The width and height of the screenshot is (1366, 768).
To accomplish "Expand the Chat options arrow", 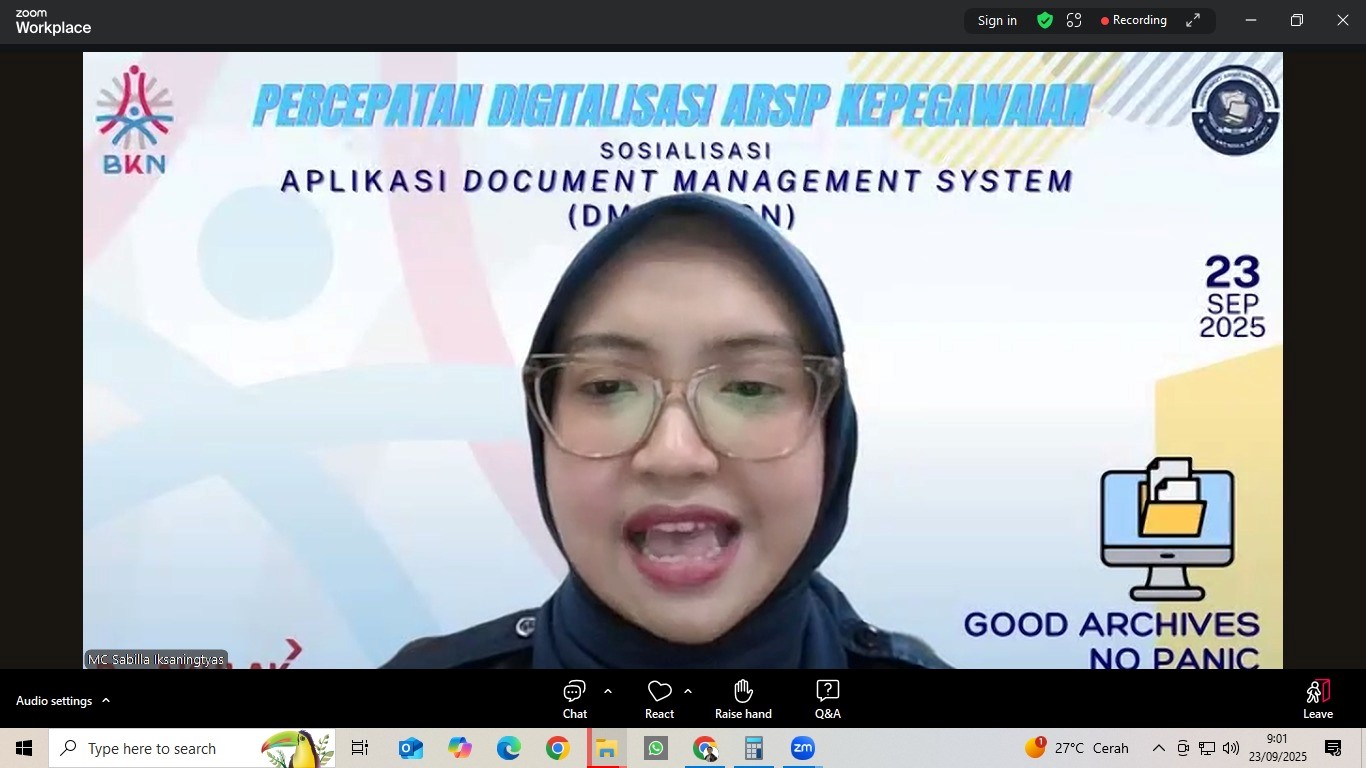I will [x=607, y=691].
